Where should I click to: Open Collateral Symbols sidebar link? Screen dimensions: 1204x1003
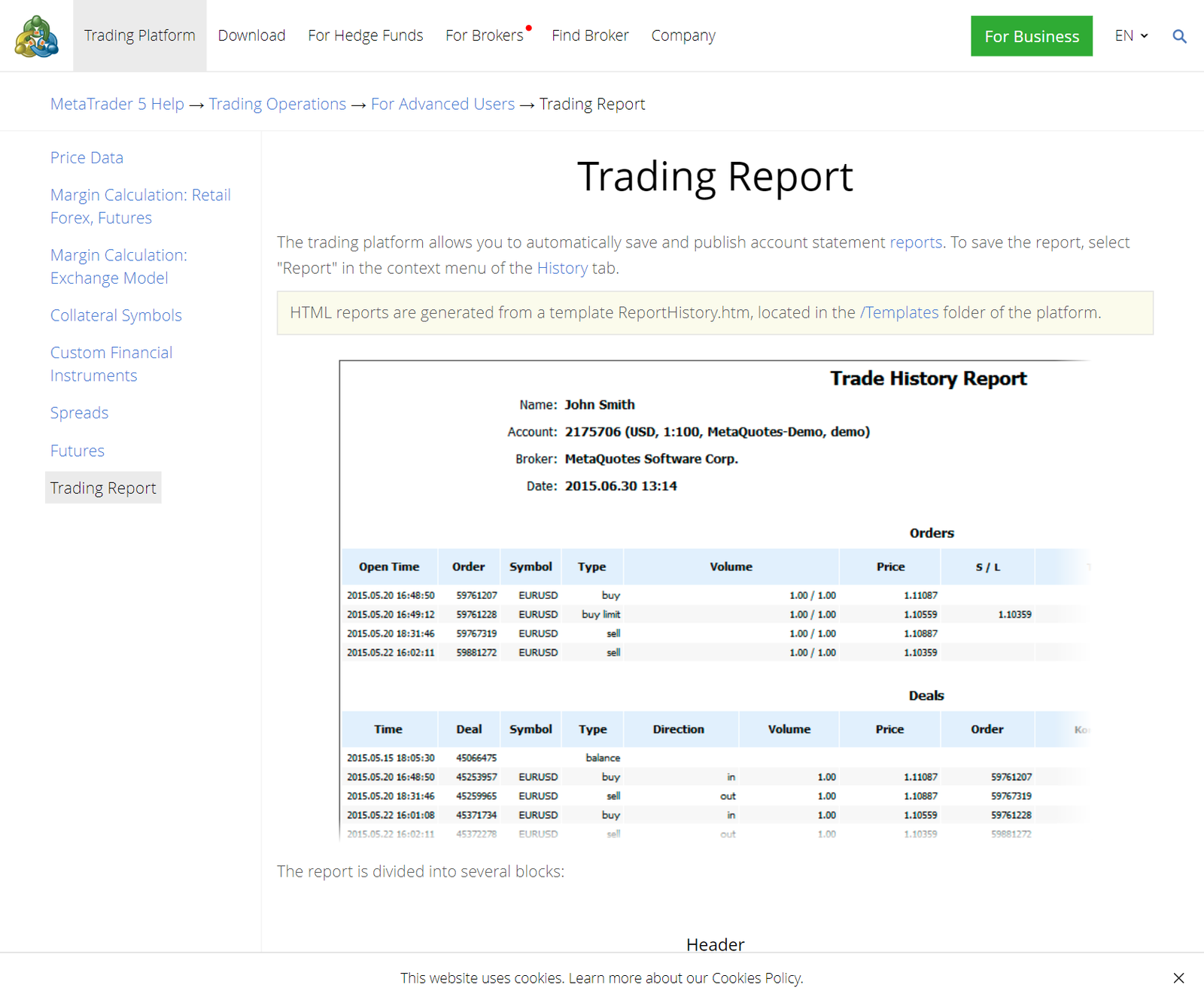coord(116,315)
